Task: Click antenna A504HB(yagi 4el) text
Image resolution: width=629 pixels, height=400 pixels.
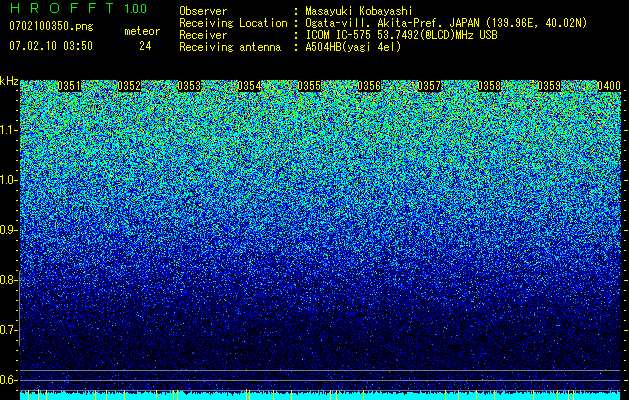Action: pyautogui.click(x=353, y=47)
